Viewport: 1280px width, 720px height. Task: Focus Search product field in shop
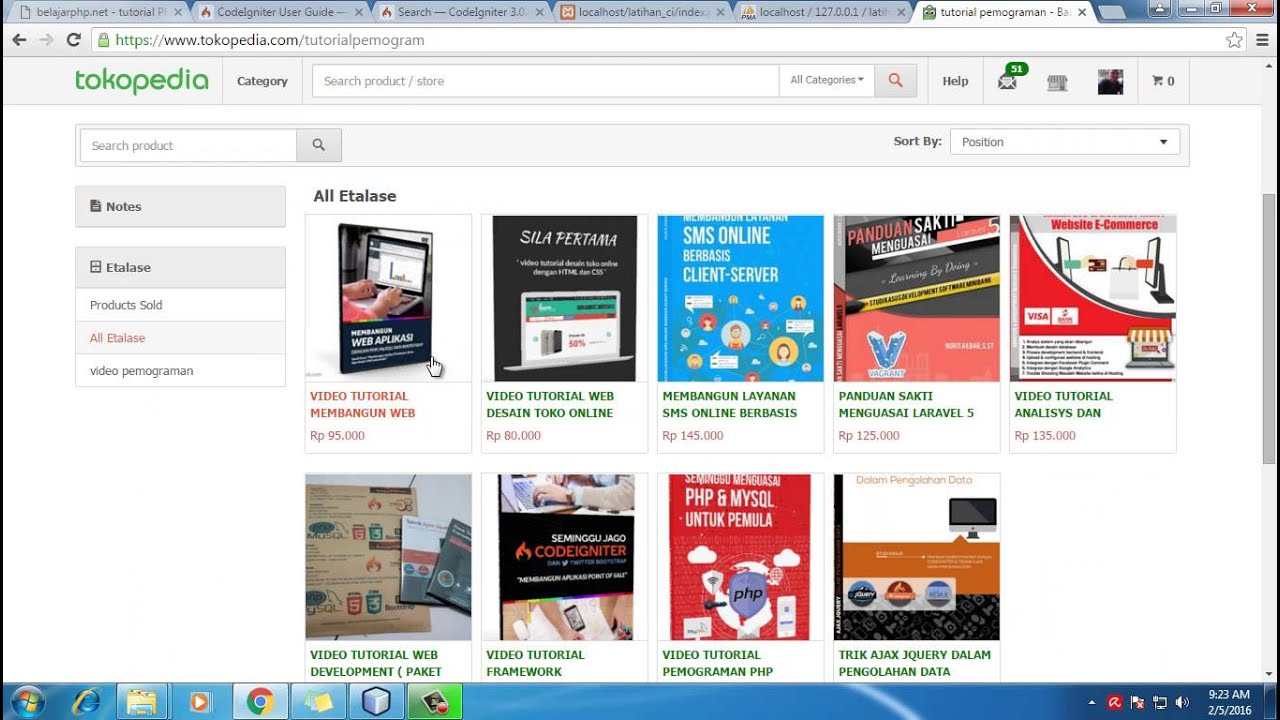(188, 145)
